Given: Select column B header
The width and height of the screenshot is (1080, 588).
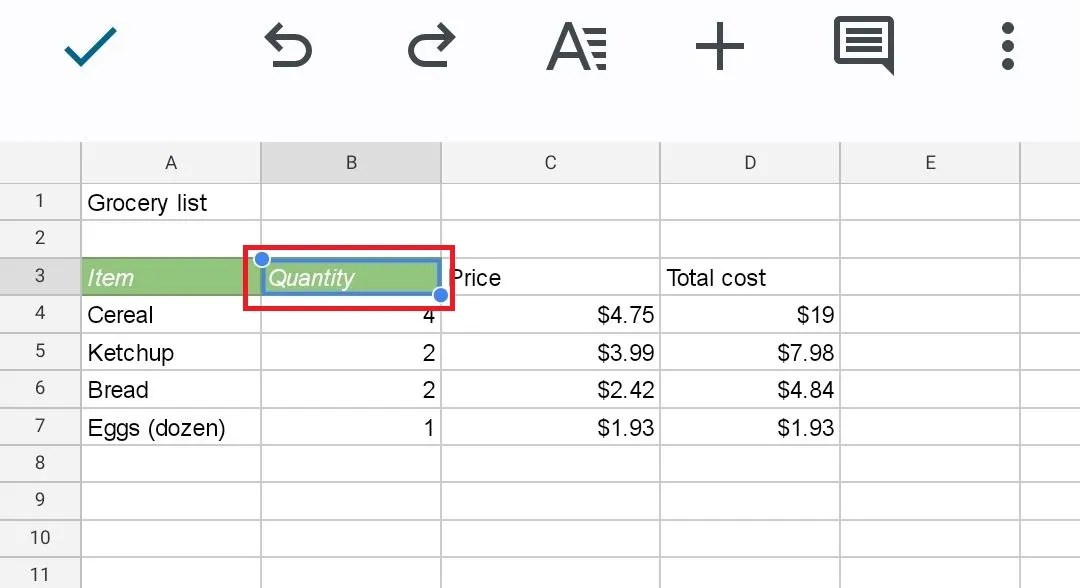Looking at the screenshot, I should coord(351,162).
